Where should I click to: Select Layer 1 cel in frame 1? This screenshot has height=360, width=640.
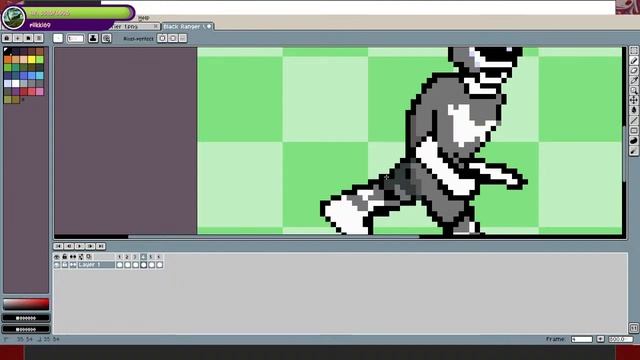pos(120,265)
